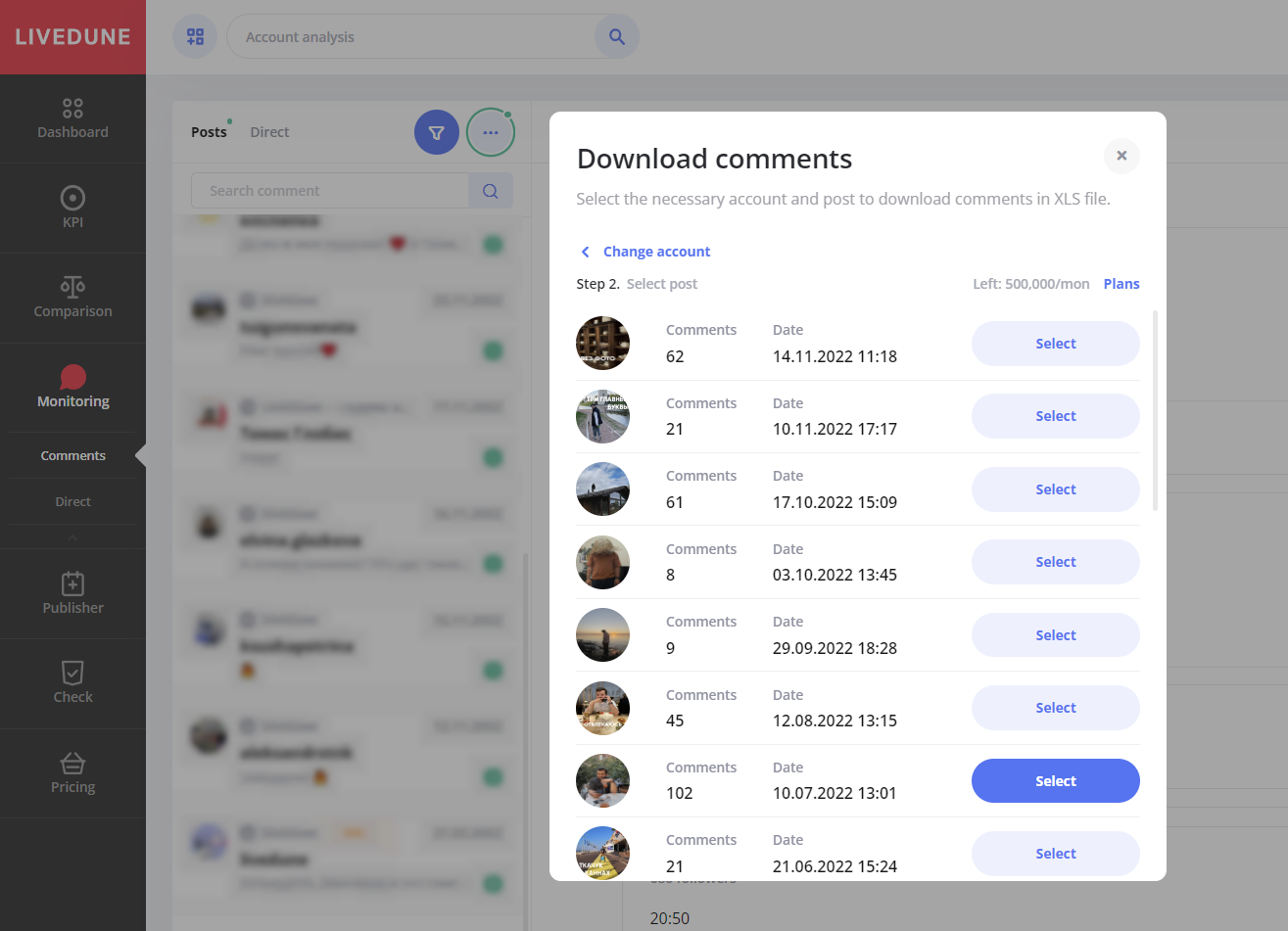Click the filter funnel icon
This screenshot has height=931, width=1288.
(x=437, y=132)
